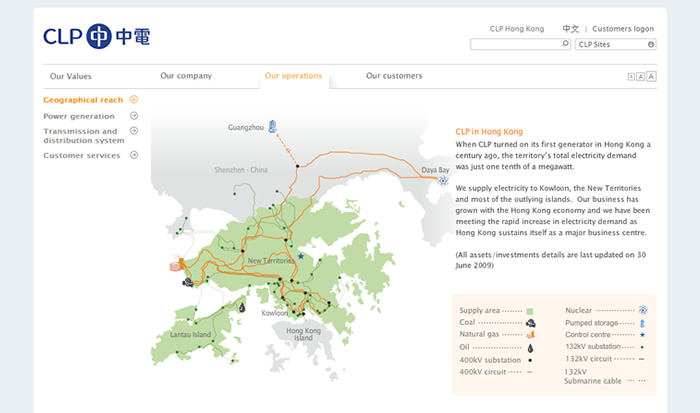700x413 pixels.
Task: Click the coal plant icon on map
Action: [187, 283]
